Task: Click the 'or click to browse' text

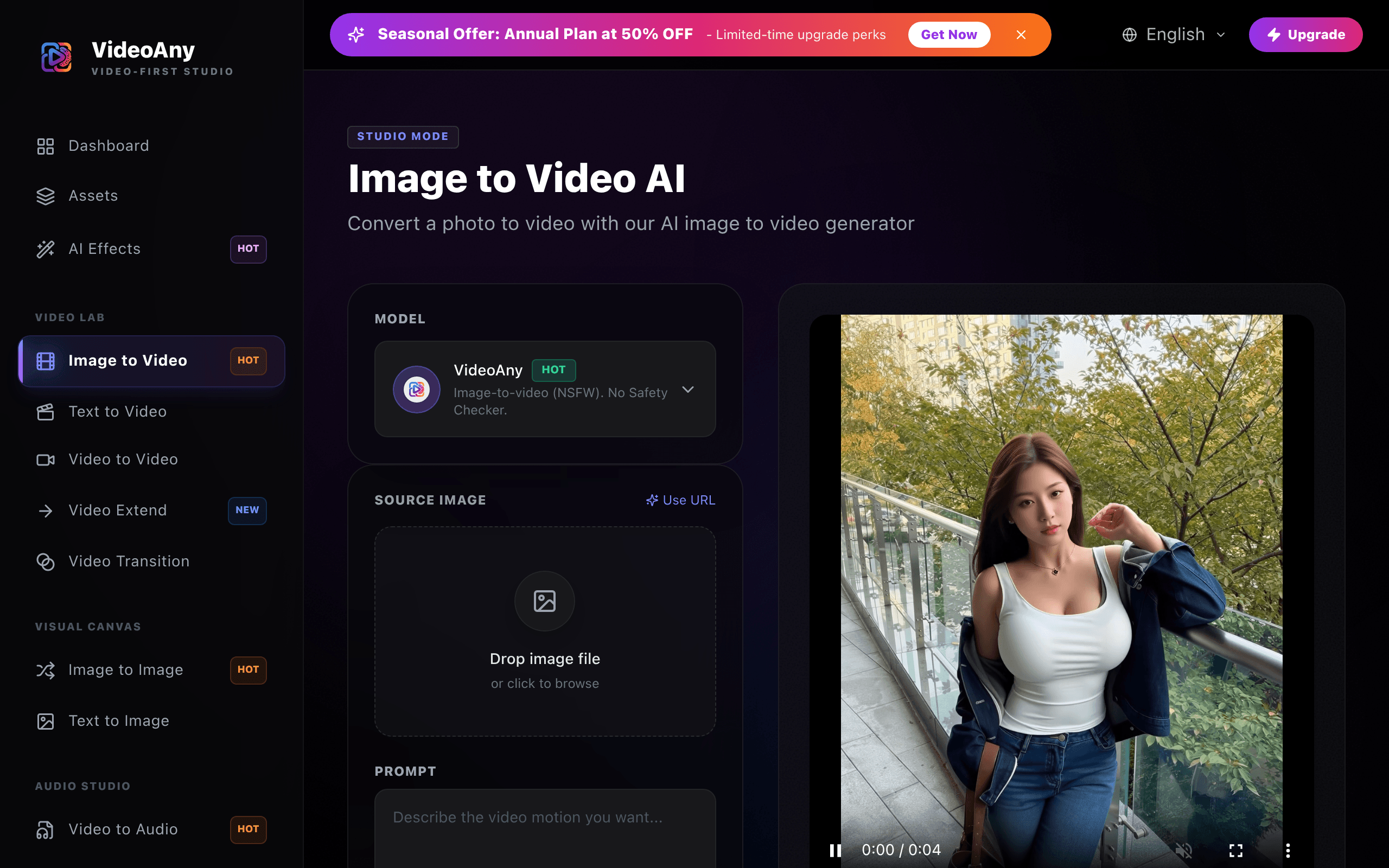Action: click(x=545, y=684)
